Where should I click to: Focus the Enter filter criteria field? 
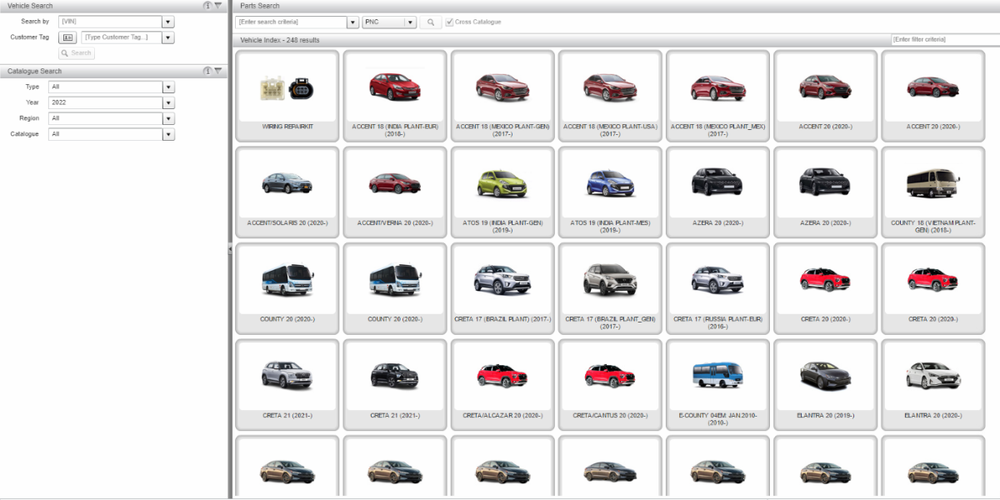coord(945,40)
